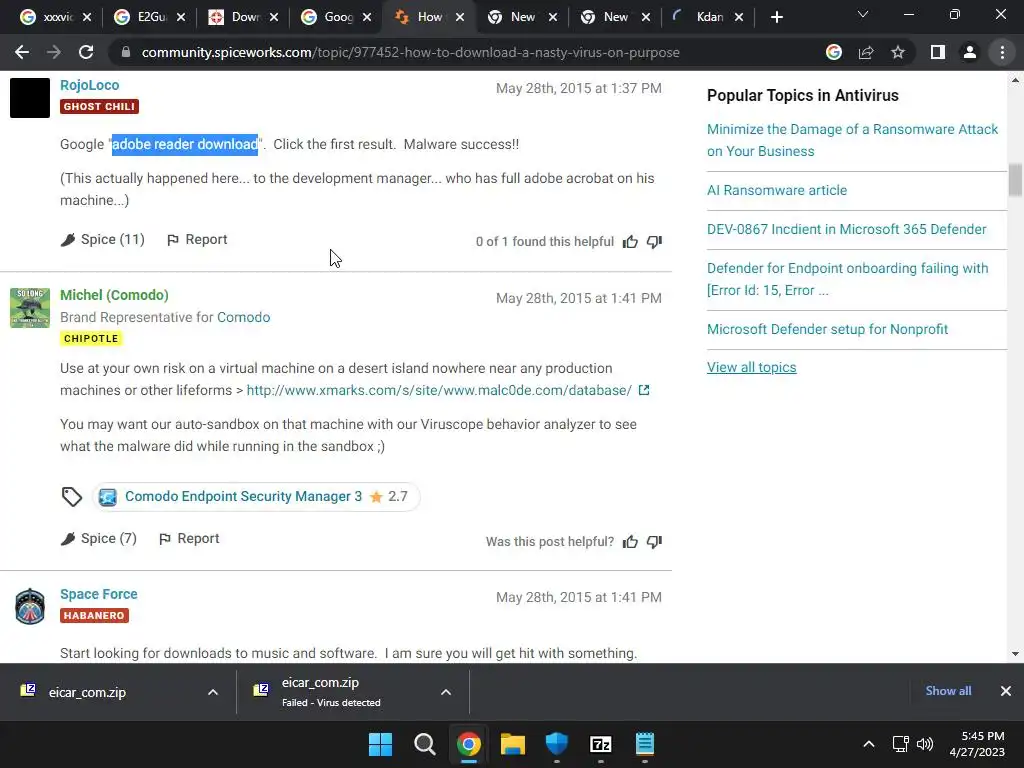
Task: Report Michel (Comodo)'s post
Action: [189, 539]
